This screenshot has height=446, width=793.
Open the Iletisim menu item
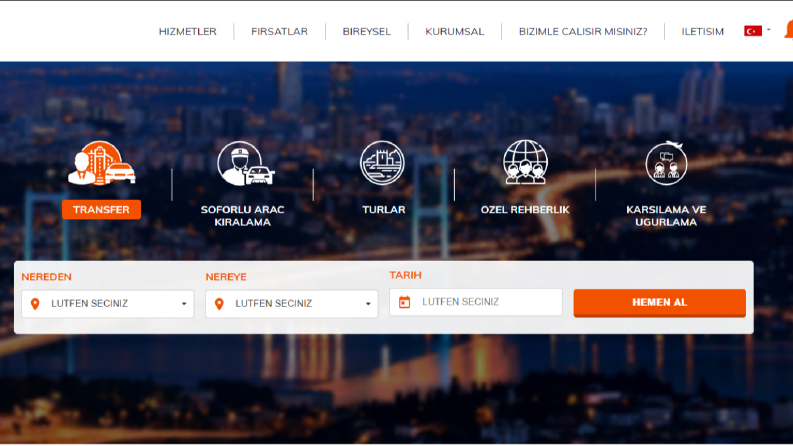click(702, 31)
